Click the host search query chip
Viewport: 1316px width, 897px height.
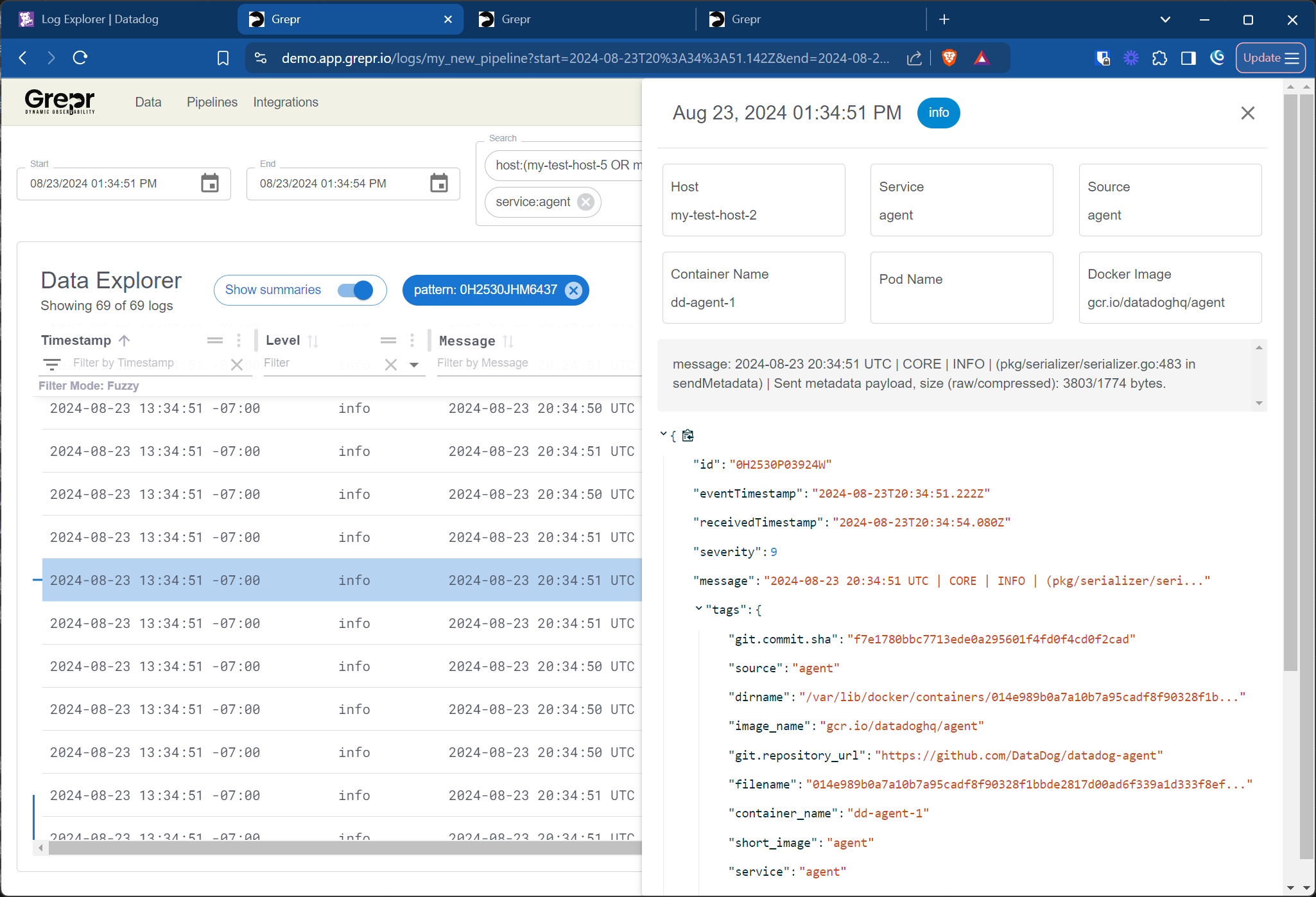(565, 166)
